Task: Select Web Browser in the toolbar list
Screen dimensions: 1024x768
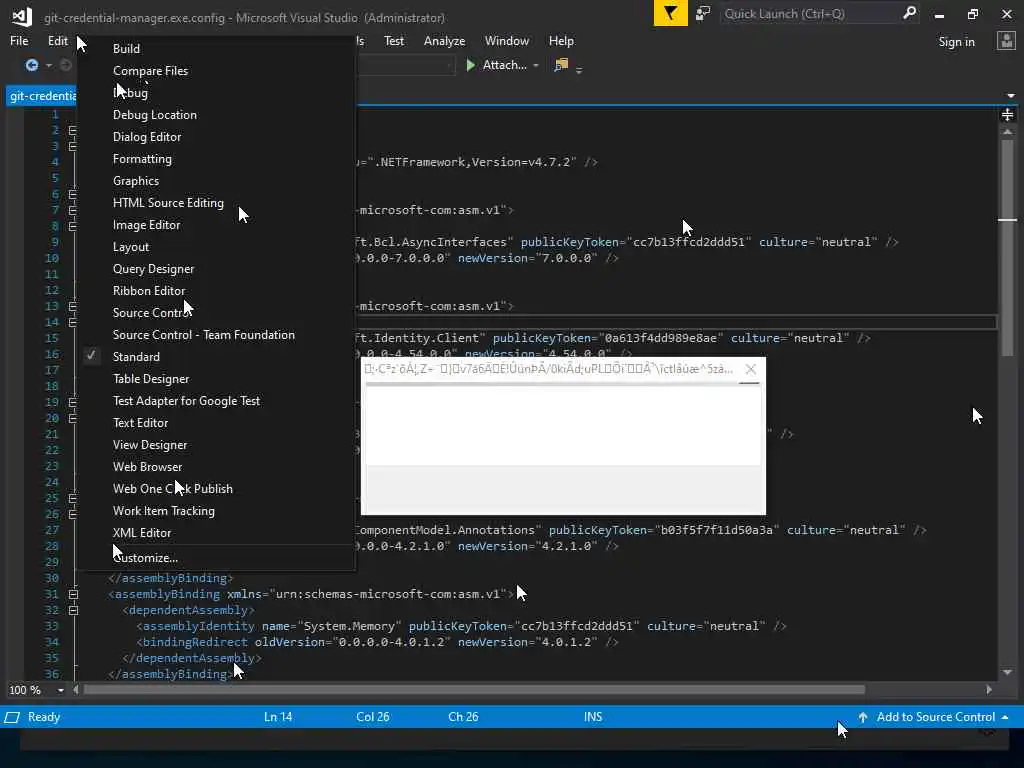Action: pos(217,467)
